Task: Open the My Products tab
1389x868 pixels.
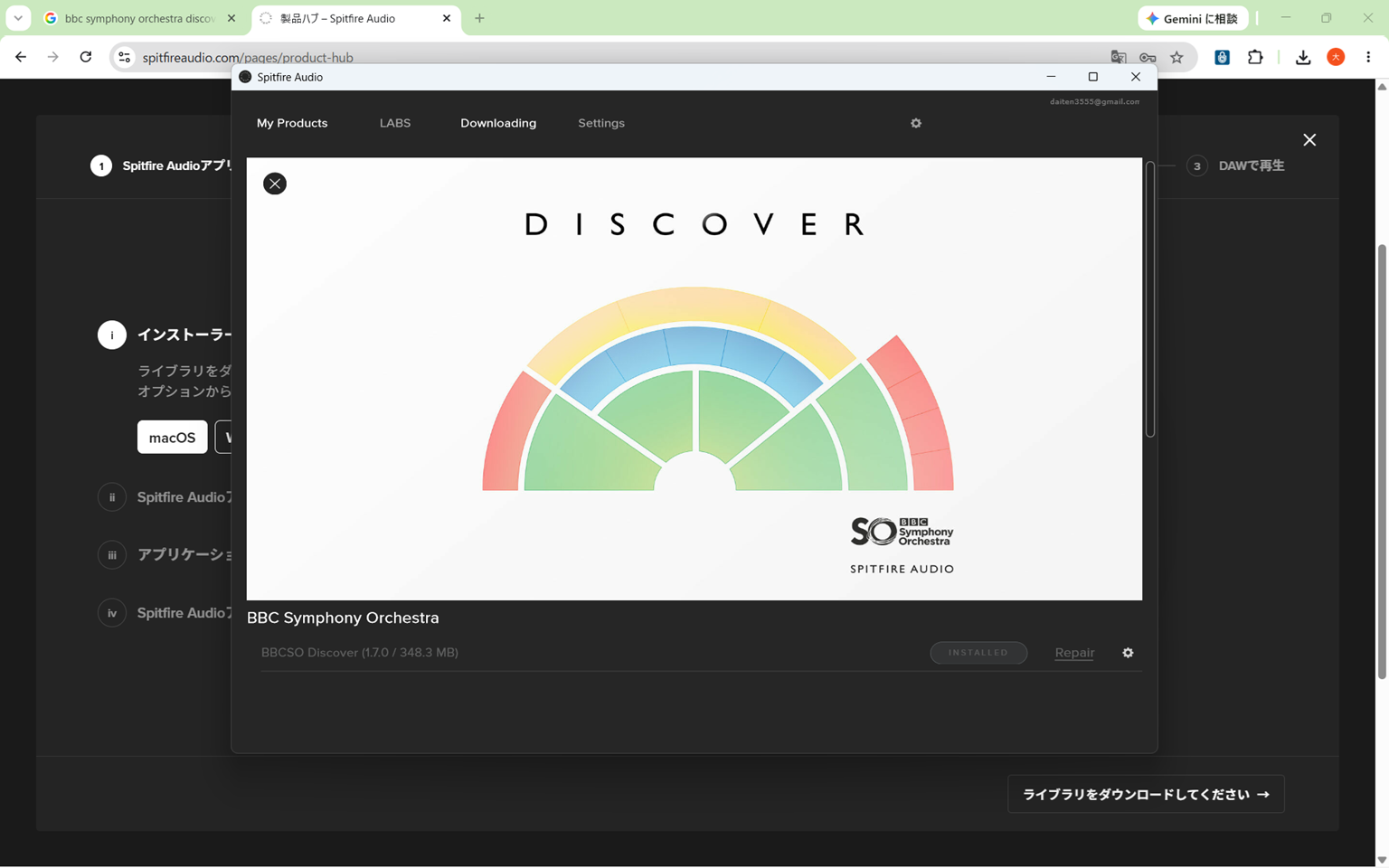Action: (x=292, y=123)
